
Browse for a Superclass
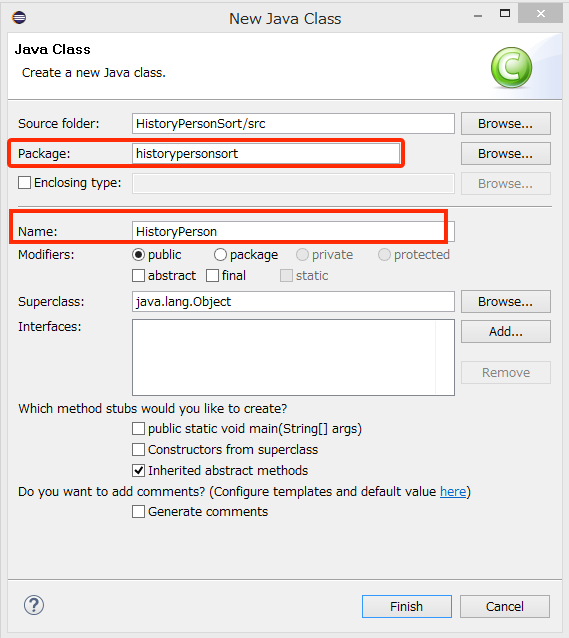coord(506,302)
